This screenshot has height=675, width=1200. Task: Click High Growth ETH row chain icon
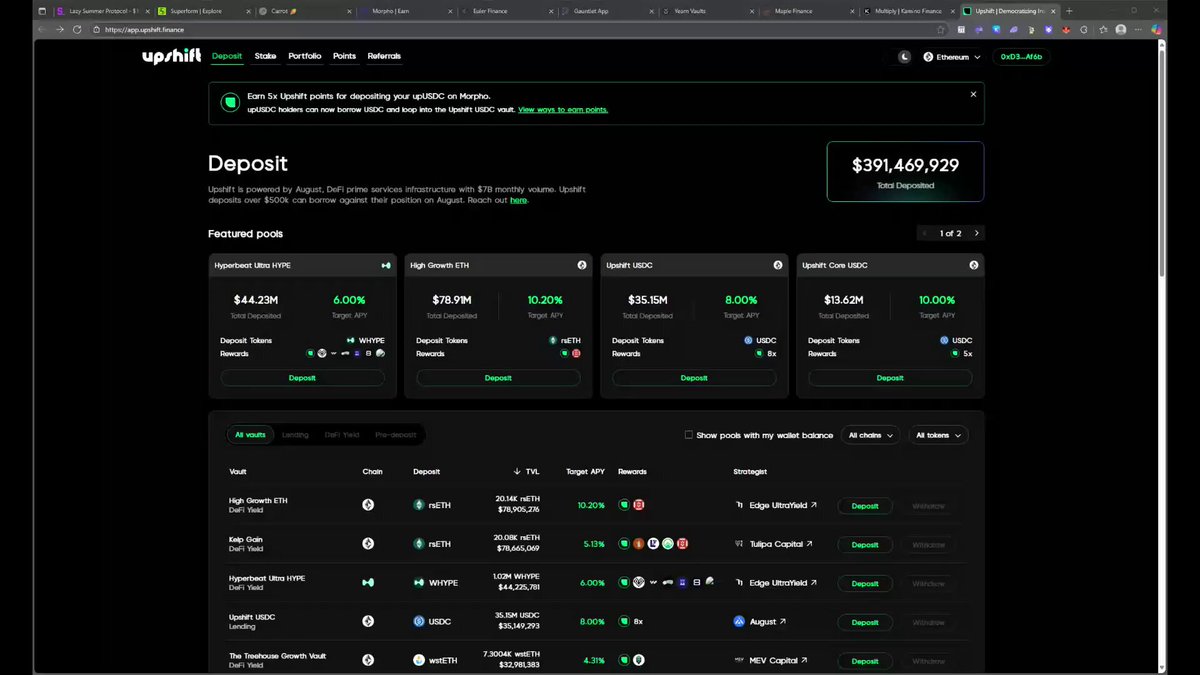point(368,505)
